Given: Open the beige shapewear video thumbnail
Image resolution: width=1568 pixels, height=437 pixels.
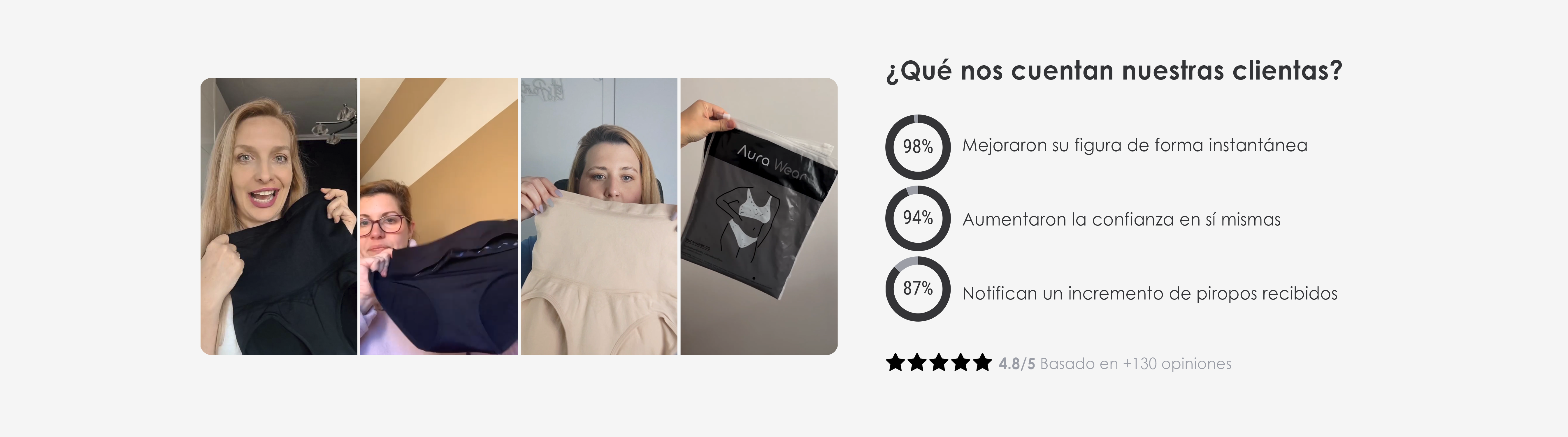Looking at the screenshot, I should (x=599, y=217).
